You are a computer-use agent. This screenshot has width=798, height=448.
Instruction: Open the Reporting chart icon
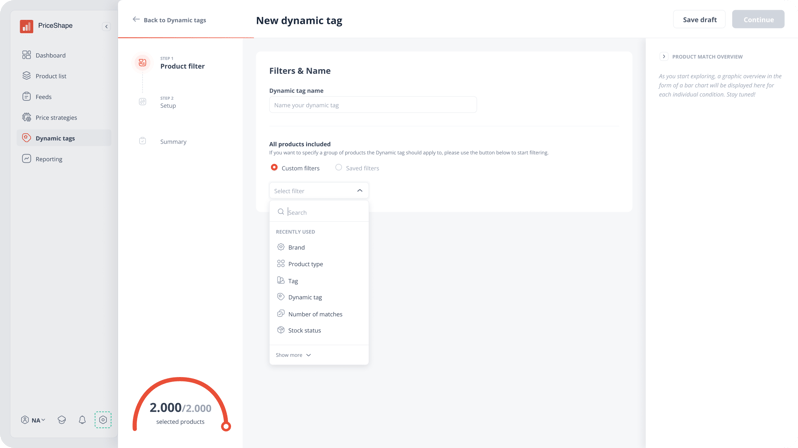point(26,158)
